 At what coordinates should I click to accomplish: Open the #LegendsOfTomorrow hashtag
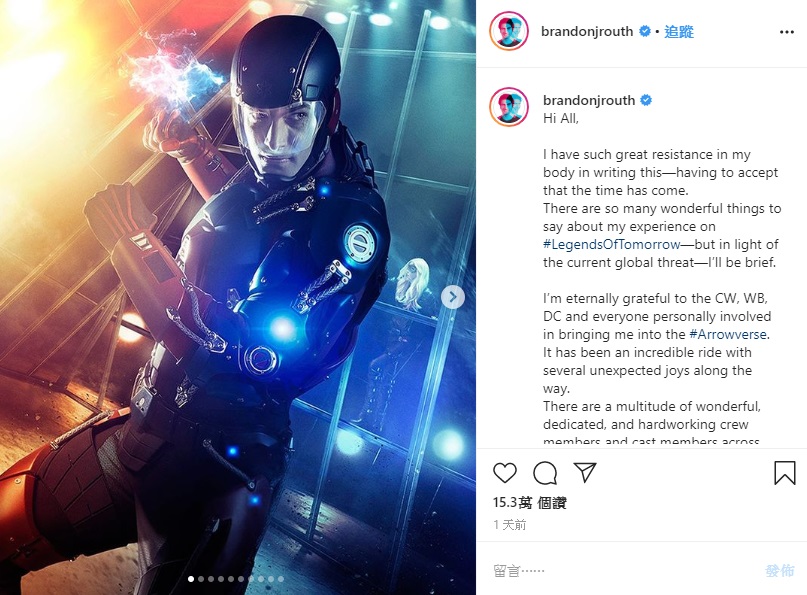611,244
